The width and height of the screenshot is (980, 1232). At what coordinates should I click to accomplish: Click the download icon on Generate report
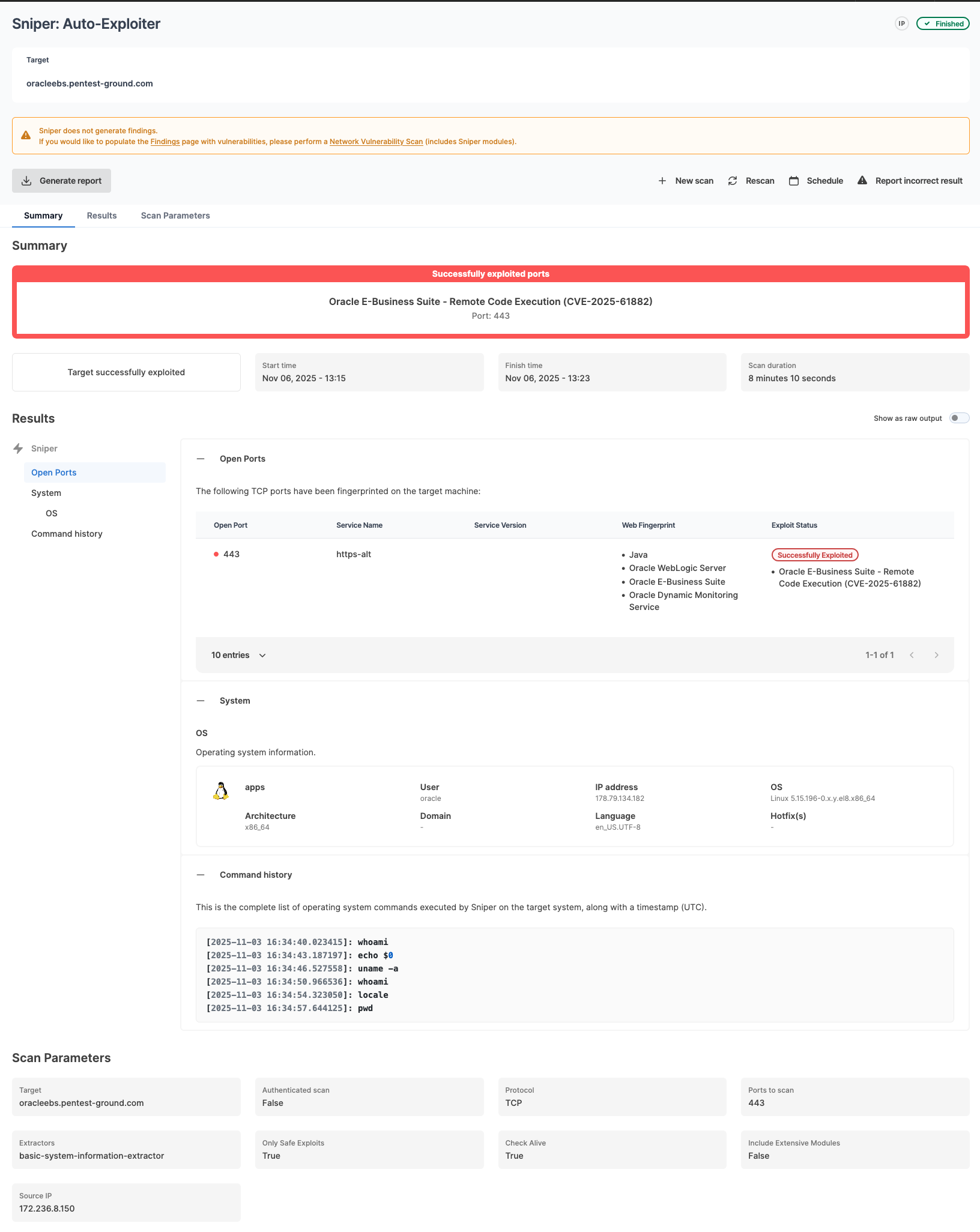(x=26, y=181)
